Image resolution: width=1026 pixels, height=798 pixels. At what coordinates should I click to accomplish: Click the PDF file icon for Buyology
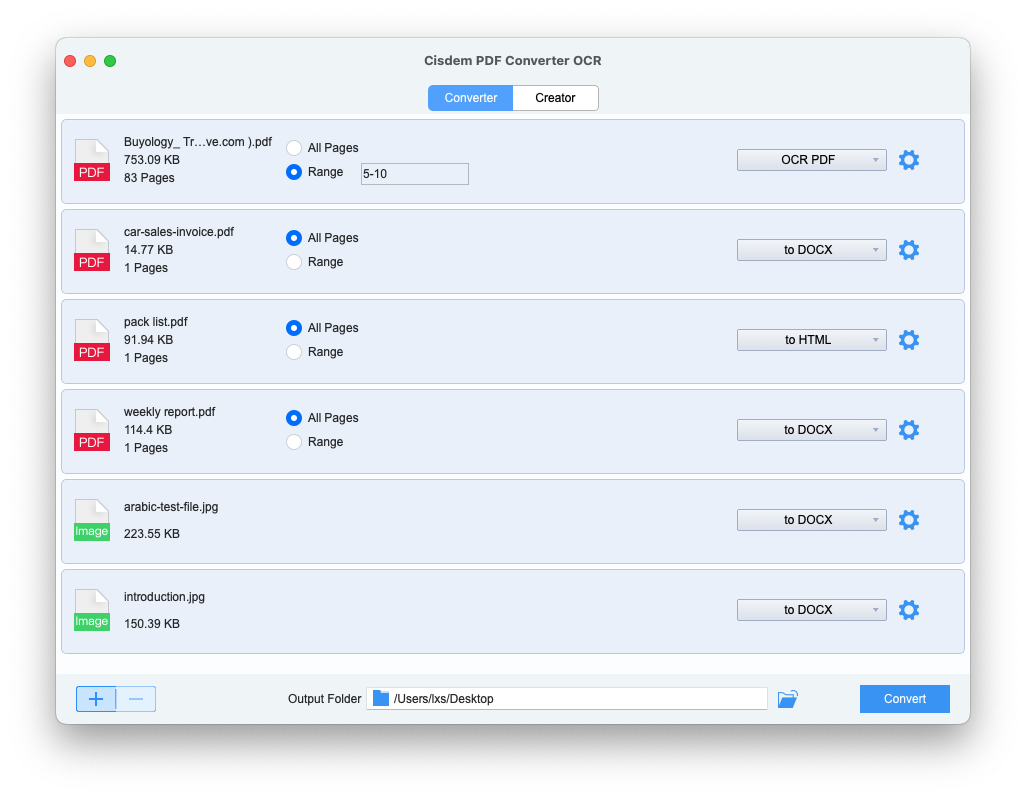(x=92, y=160)
